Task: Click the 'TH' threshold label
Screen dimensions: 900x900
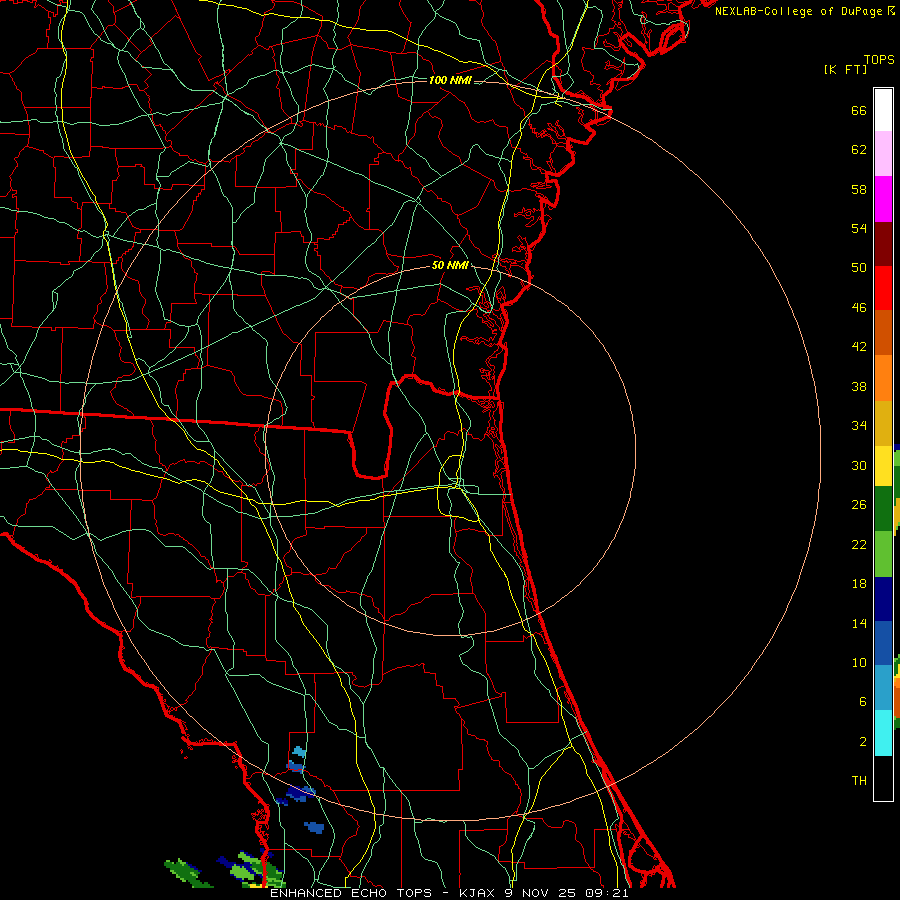Action: [x=859, y=780]
